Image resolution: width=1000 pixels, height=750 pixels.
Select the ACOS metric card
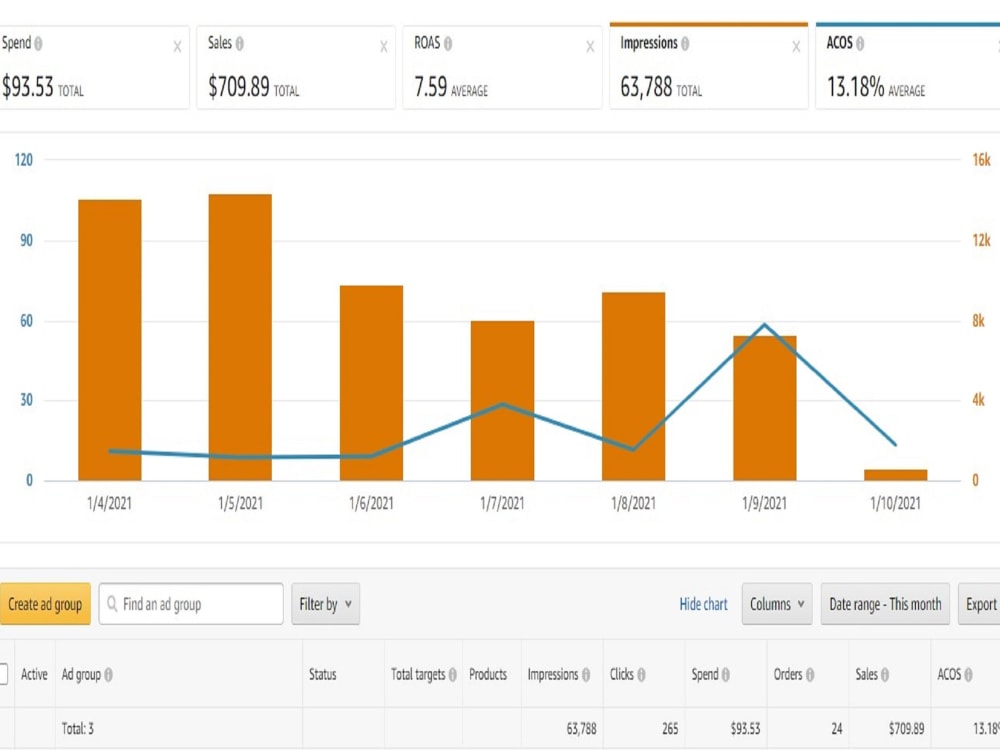click(908, 66)
